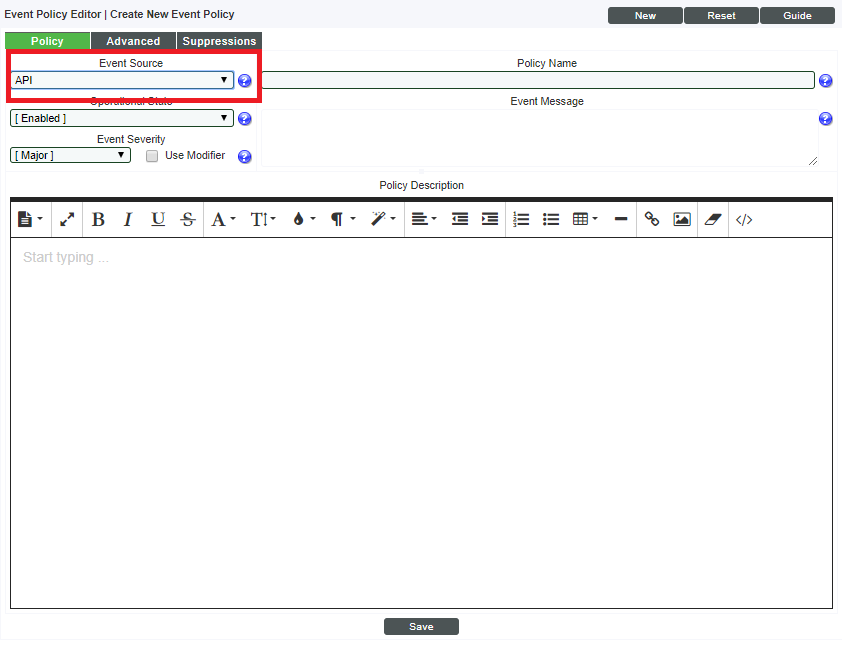Open the text color picker dropdown
Viewport: 844px width, 647px height.
click(x=303, y=219)
